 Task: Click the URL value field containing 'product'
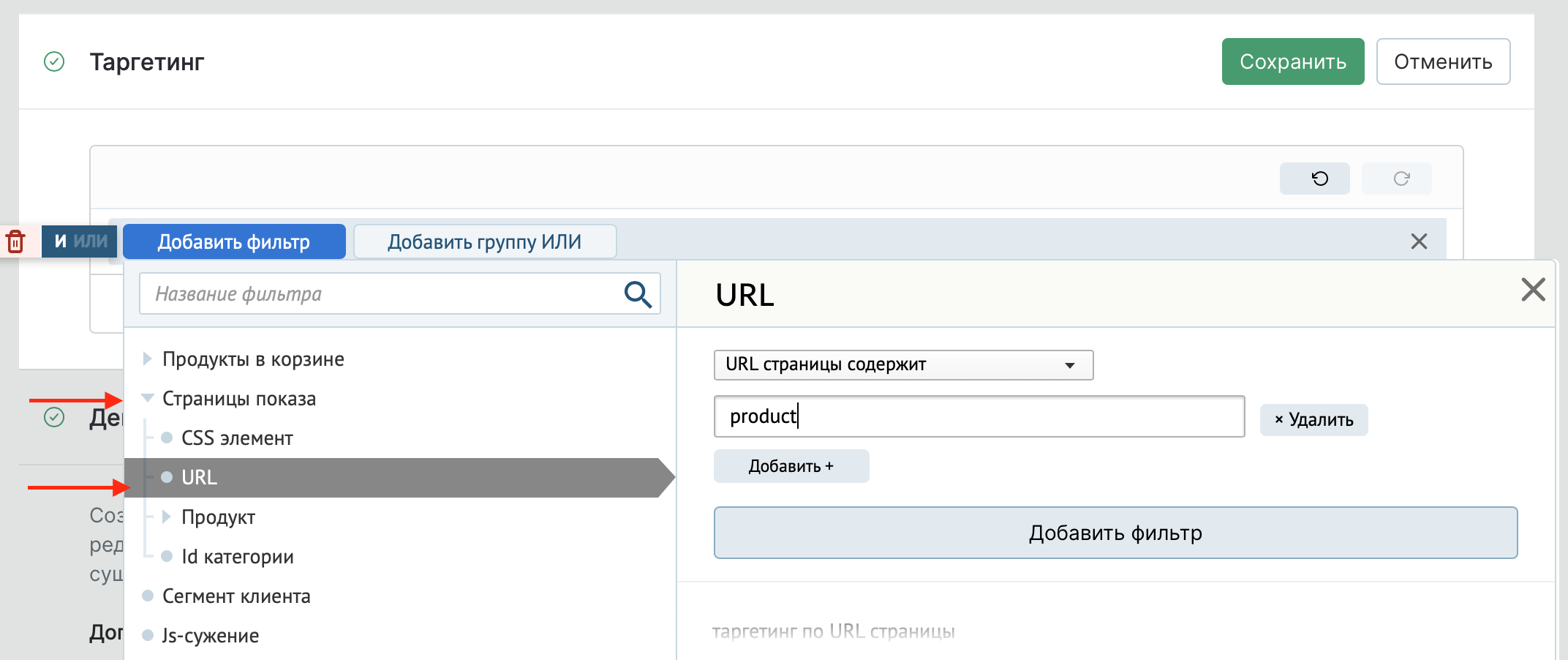[979, 416]
